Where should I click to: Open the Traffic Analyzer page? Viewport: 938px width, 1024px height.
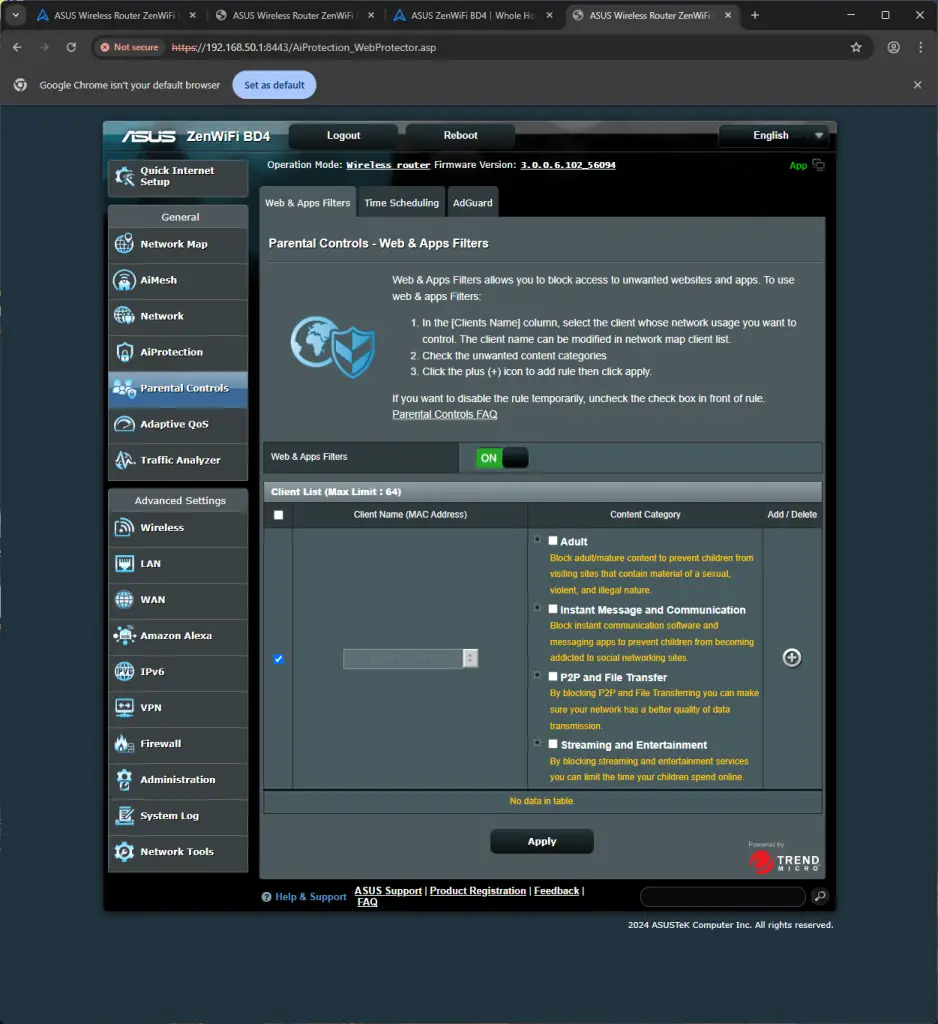[178, 460]
